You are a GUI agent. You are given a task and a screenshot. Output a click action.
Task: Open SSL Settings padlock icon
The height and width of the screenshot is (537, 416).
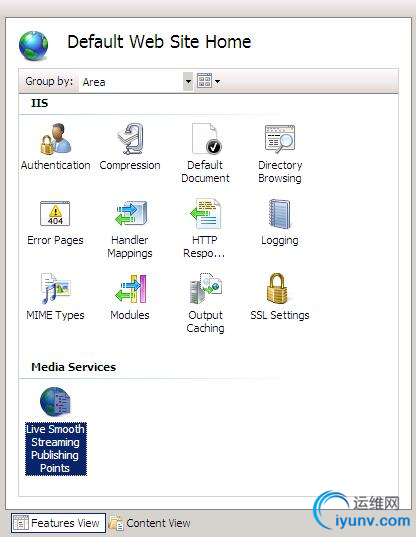277,288
